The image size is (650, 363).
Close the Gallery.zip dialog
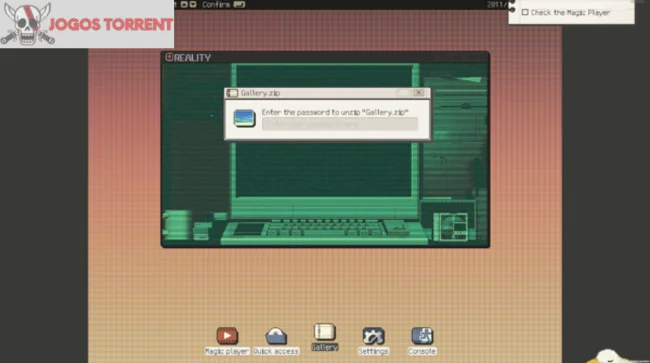coord(419,93)
